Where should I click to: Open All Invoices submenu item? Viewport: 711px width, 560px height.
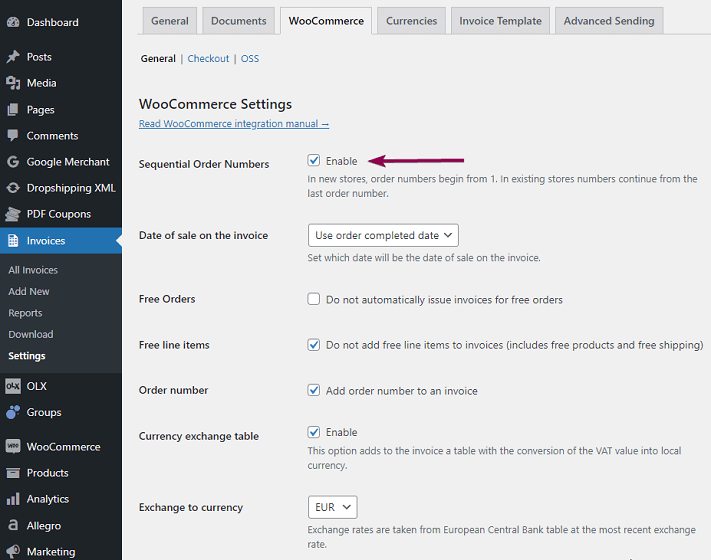click(x=33, y=270)
